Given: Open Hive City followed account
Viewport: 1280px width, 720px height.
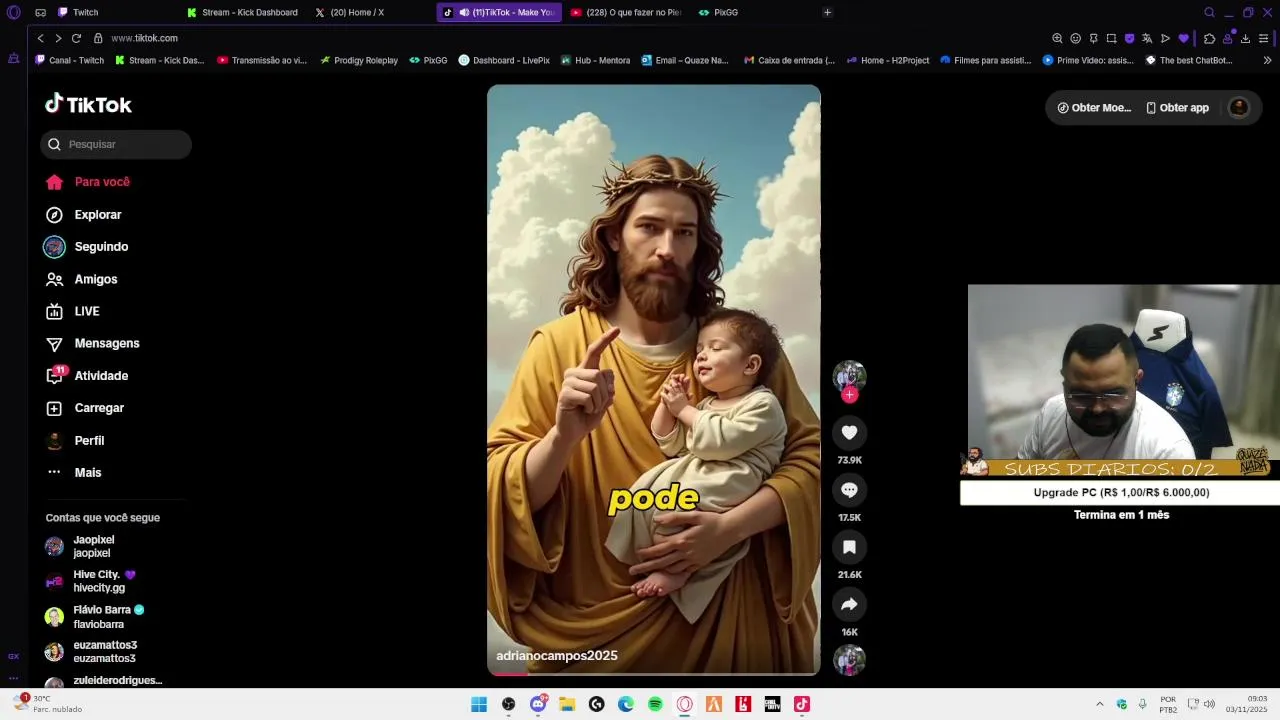Looking at the screenshot, I should 90,581.
